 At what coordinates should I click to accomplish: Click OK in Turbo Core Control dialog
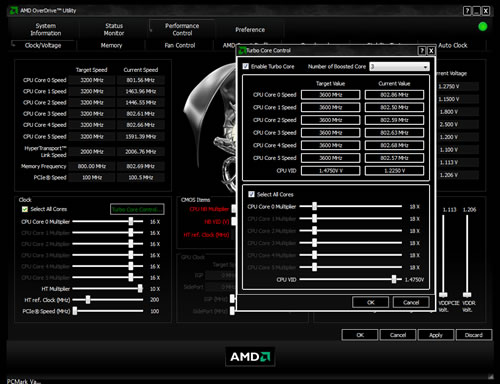[x=371, y=302]
